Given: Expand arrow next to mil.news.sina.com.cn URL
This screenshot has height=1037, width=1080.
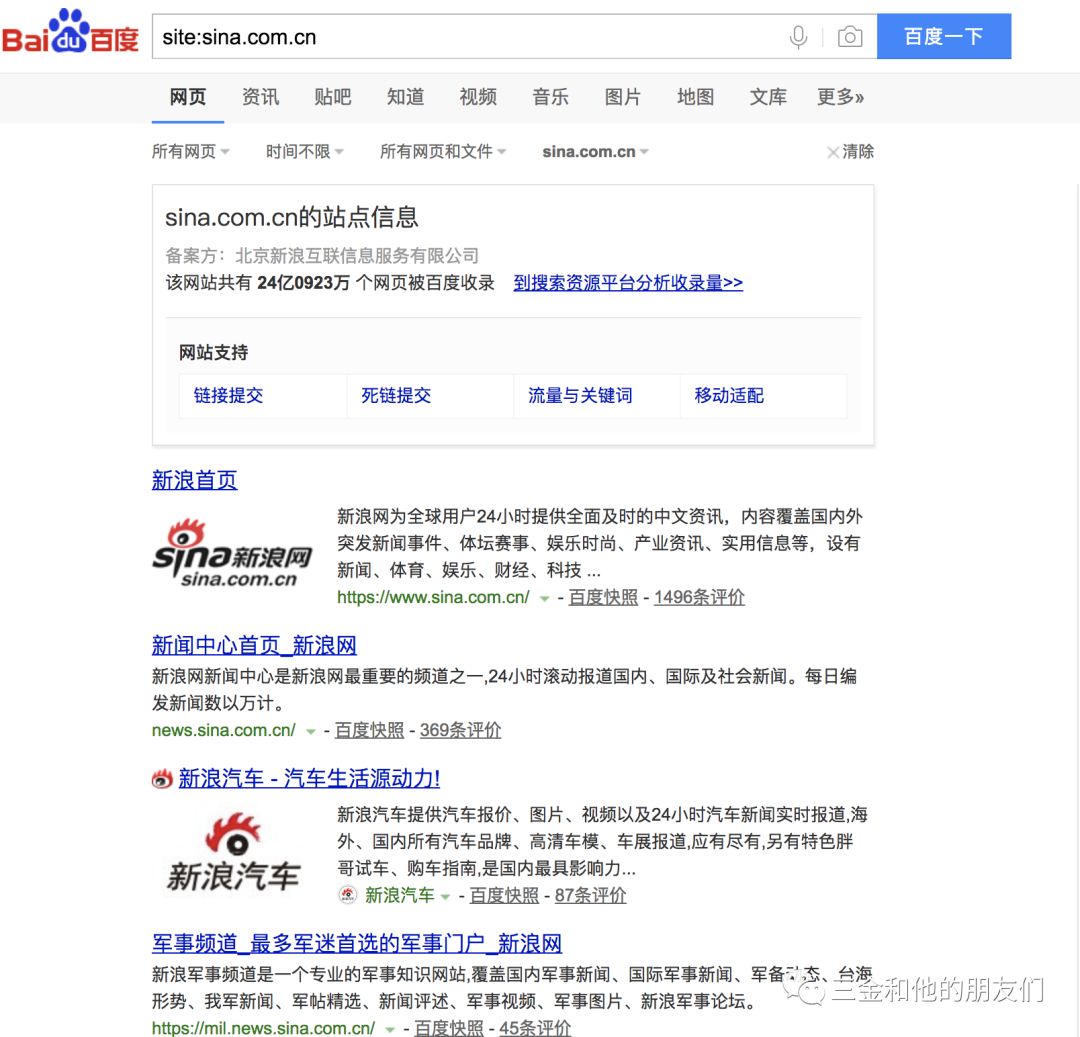Looking at the screenshot, I should (390, 1029).
